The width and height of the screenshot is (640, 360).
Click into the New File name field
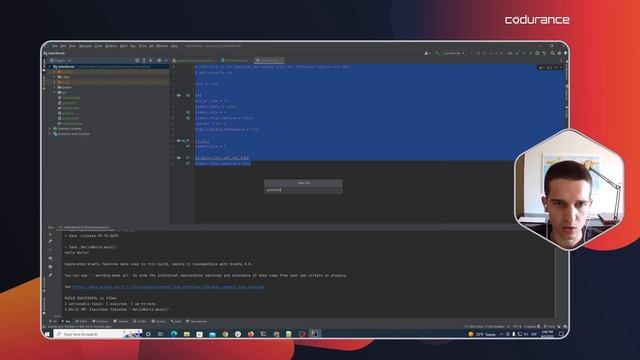click(x=303, y=190)
